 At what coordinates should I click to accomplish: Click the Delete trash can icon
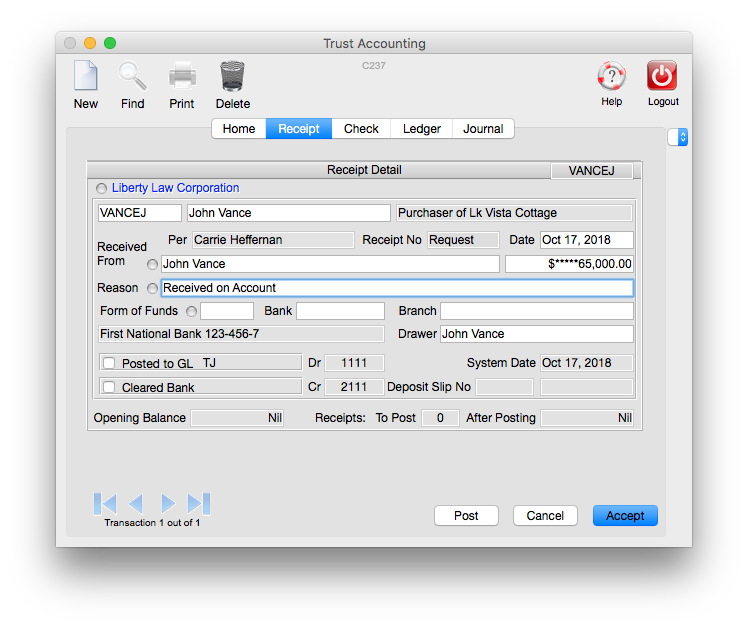pos(232,77)
